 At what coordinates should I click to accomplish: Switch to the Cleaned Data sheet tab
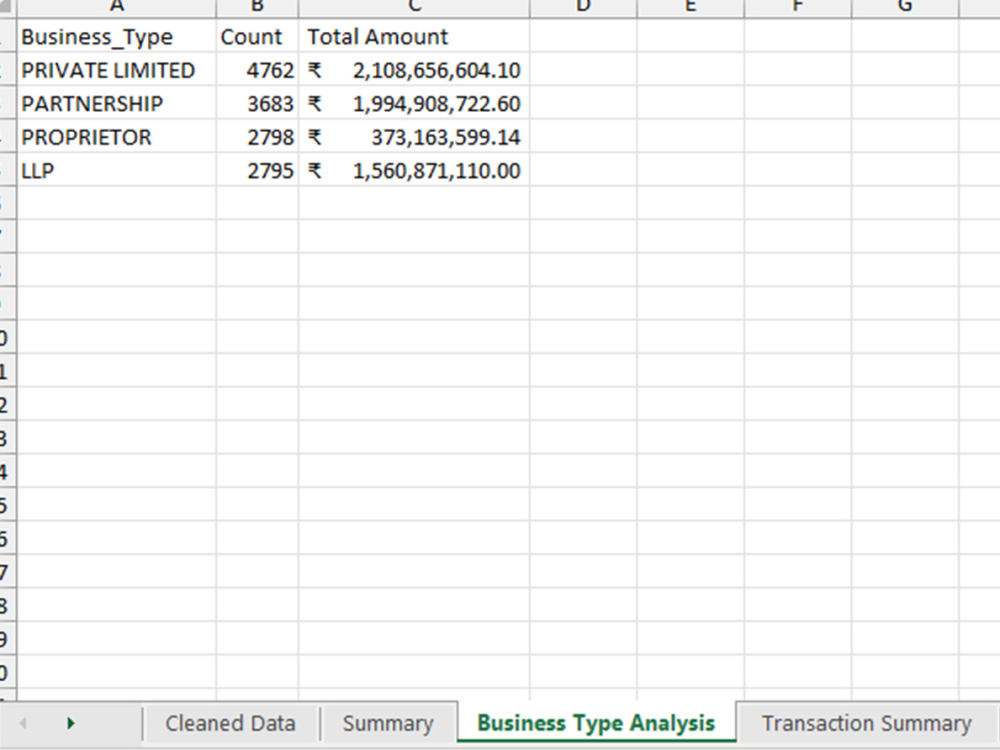[230, 723]
